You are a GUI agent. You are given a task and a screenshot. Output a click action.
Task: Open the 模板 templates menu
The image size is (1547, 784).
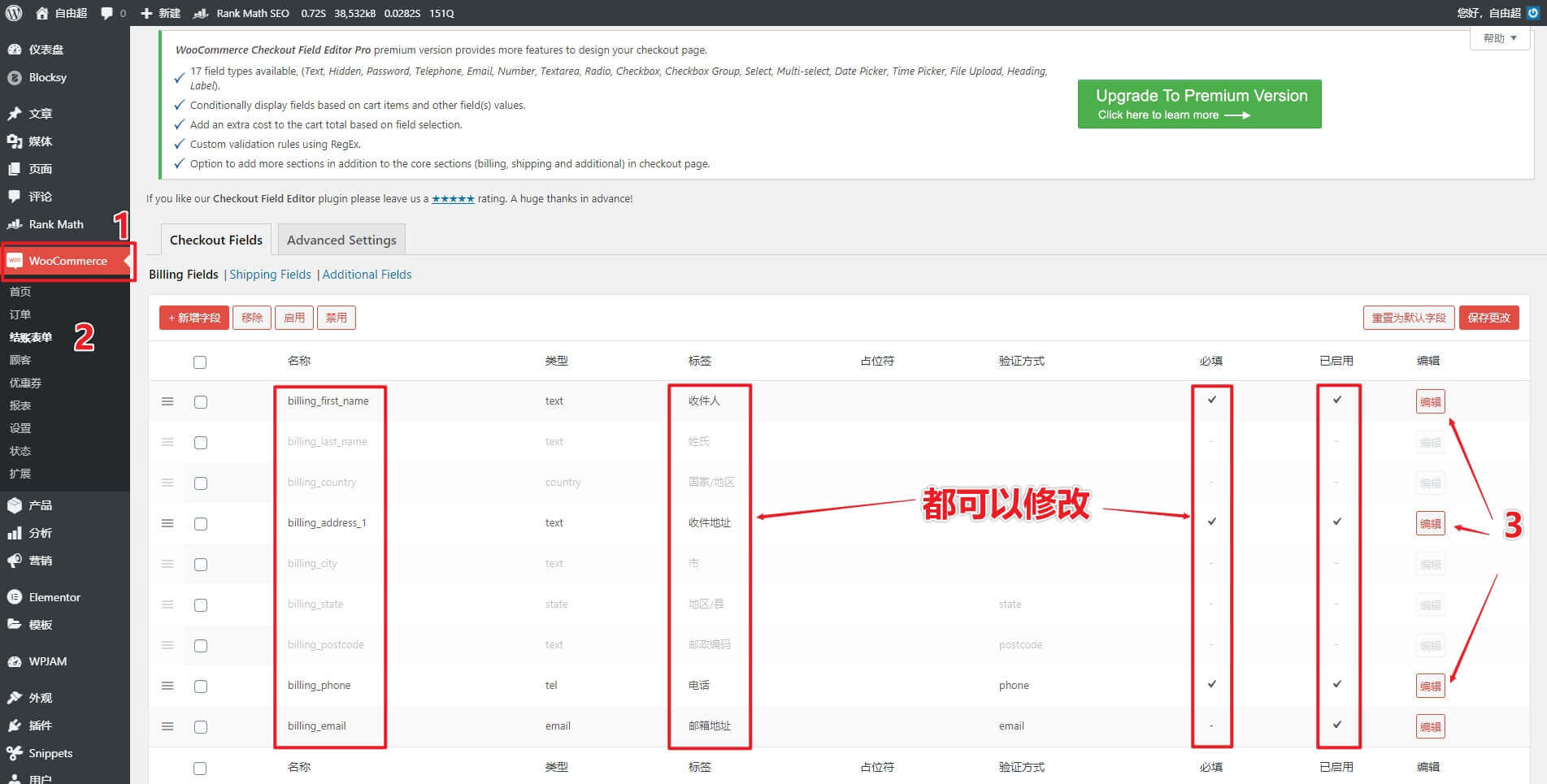point(41,625)
